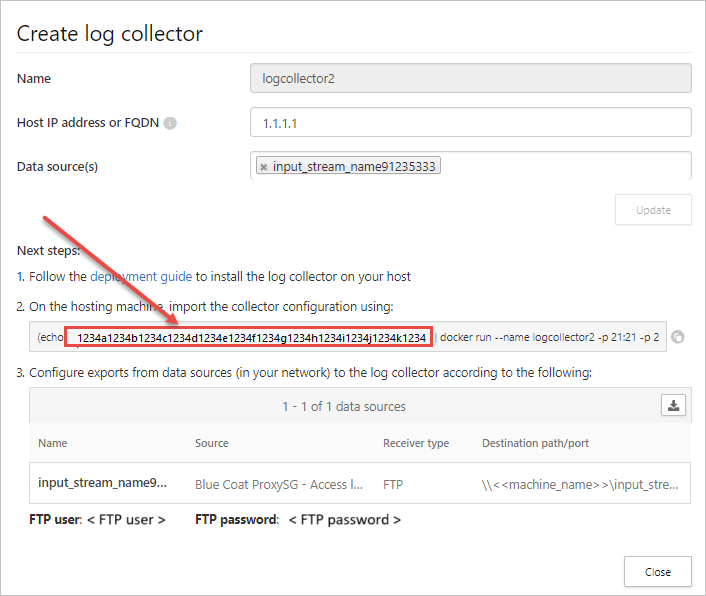The image size is (706, 596).
Task: Click the Receiver type column header
Action: click(x=416, y=443)
